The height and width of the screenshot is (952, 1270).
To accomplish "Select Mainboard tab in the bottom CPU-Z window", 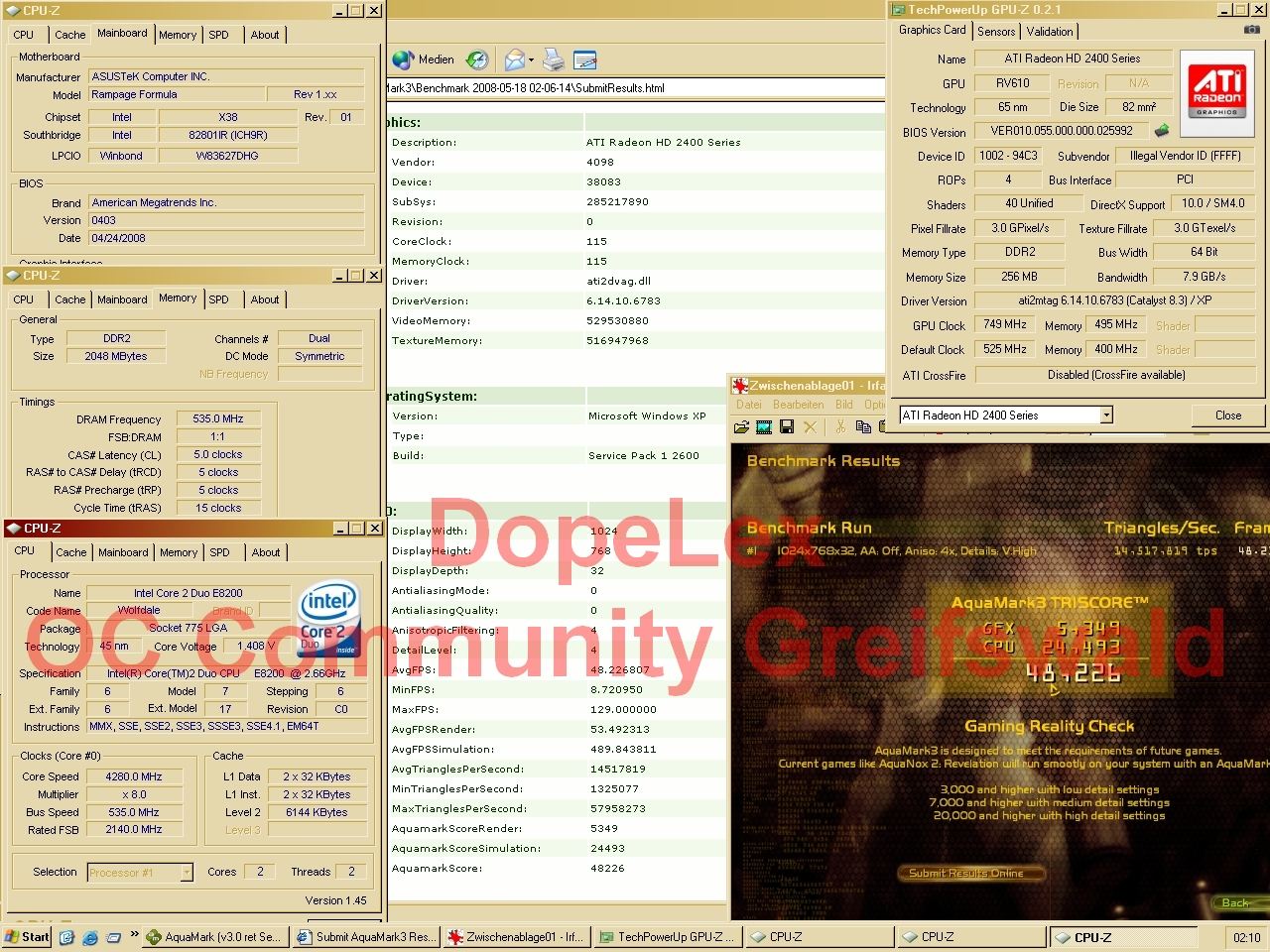I will coord(123,552).
